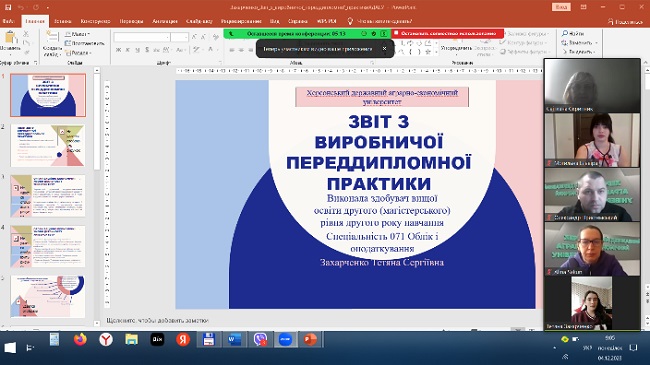Toggle strikethrough formatting (abc)
The height and width of the screenshot is (365, 650).
pyautogui.click(x=156, y=50)
